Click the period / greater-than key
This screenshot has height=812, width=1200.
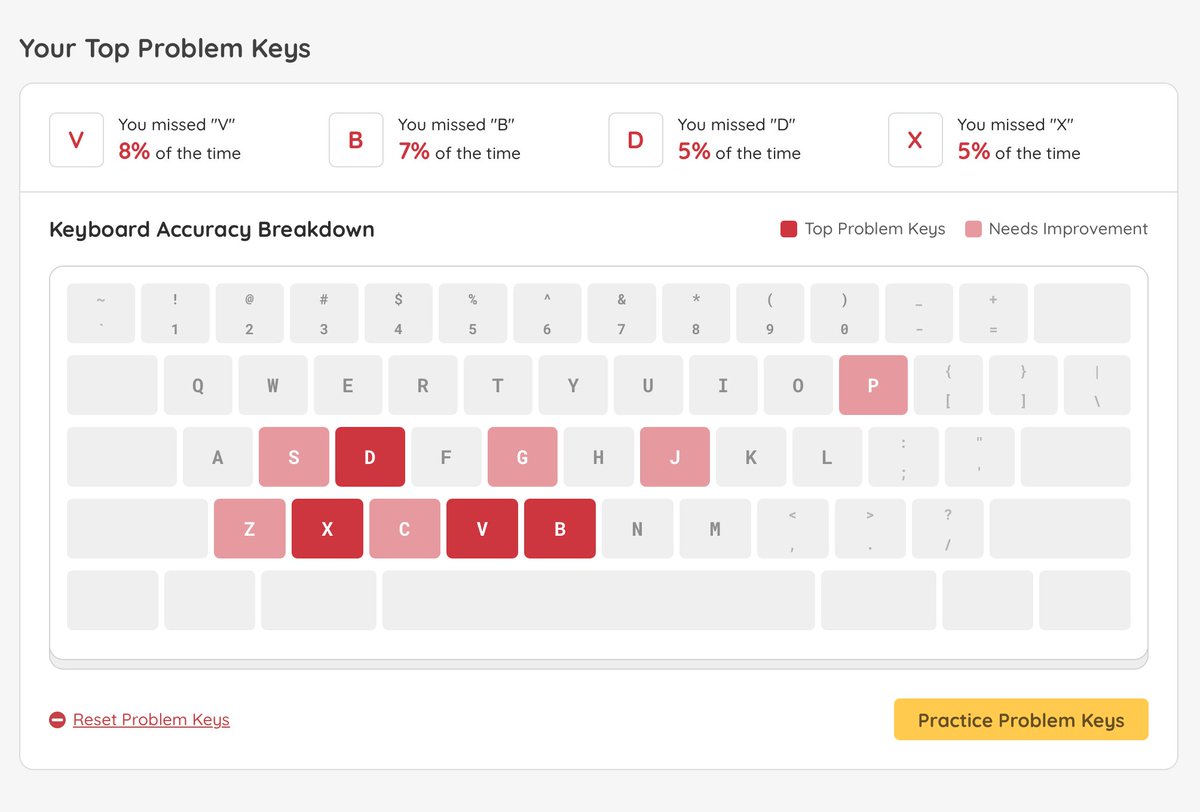pos(870,529)
